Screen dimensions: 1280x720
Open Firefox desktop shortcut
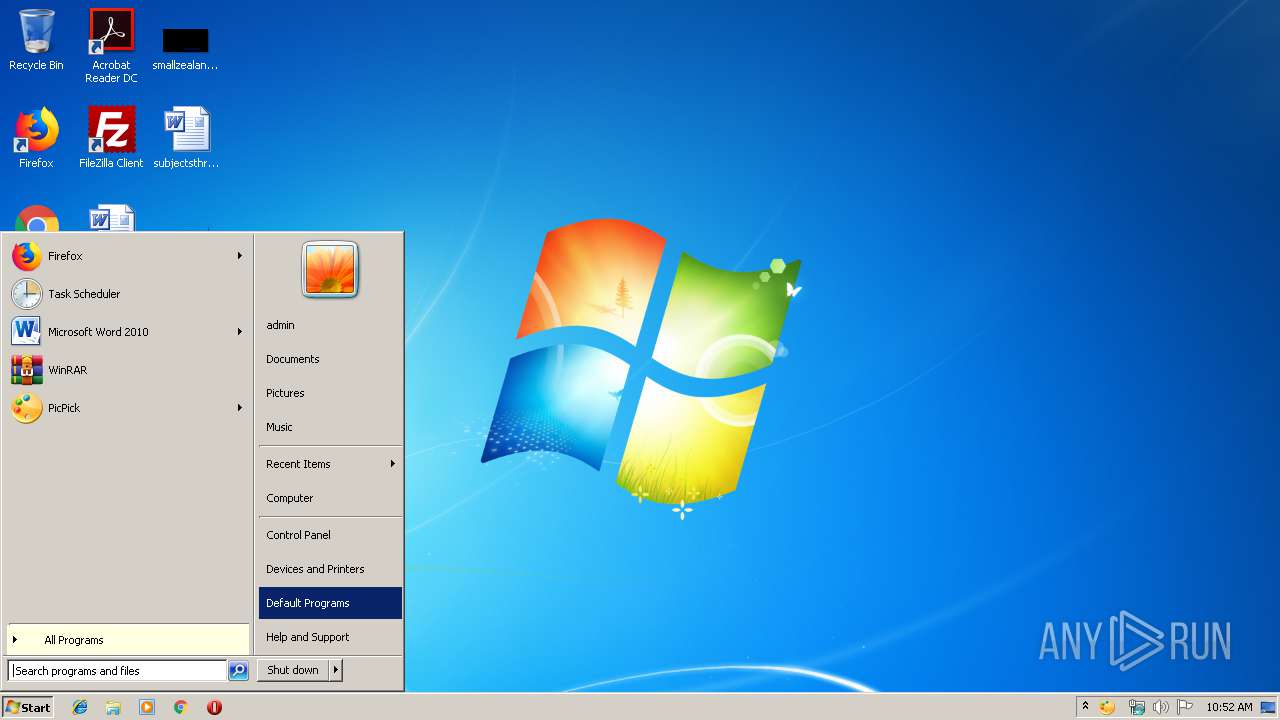point(36,138)
